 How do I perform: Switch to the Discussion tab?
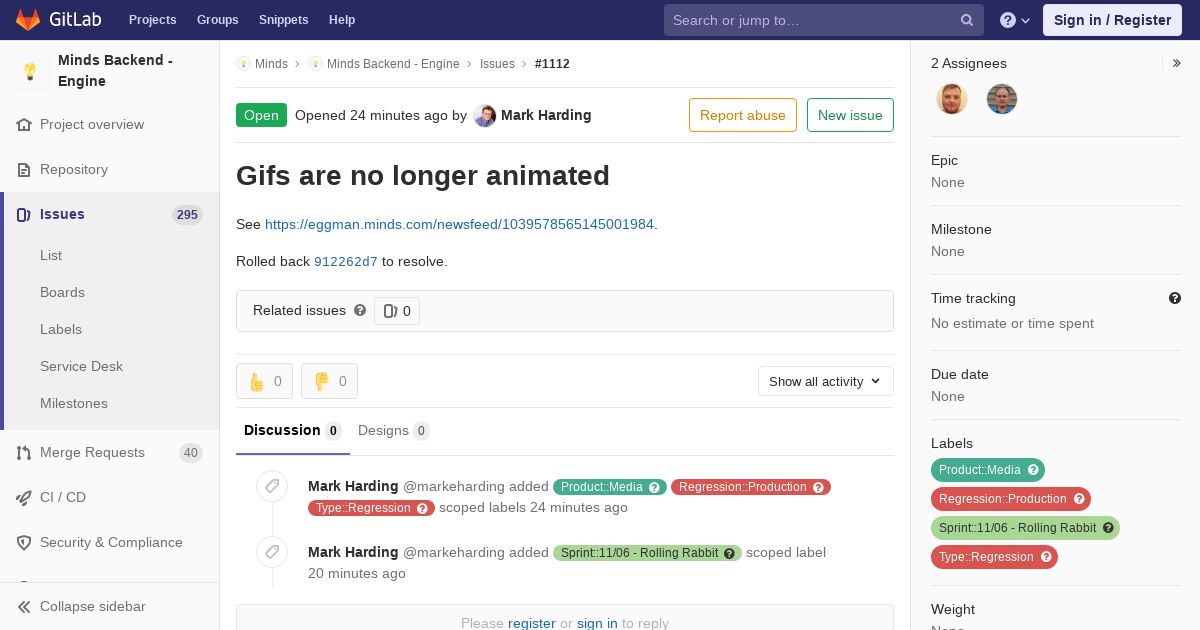293,431
